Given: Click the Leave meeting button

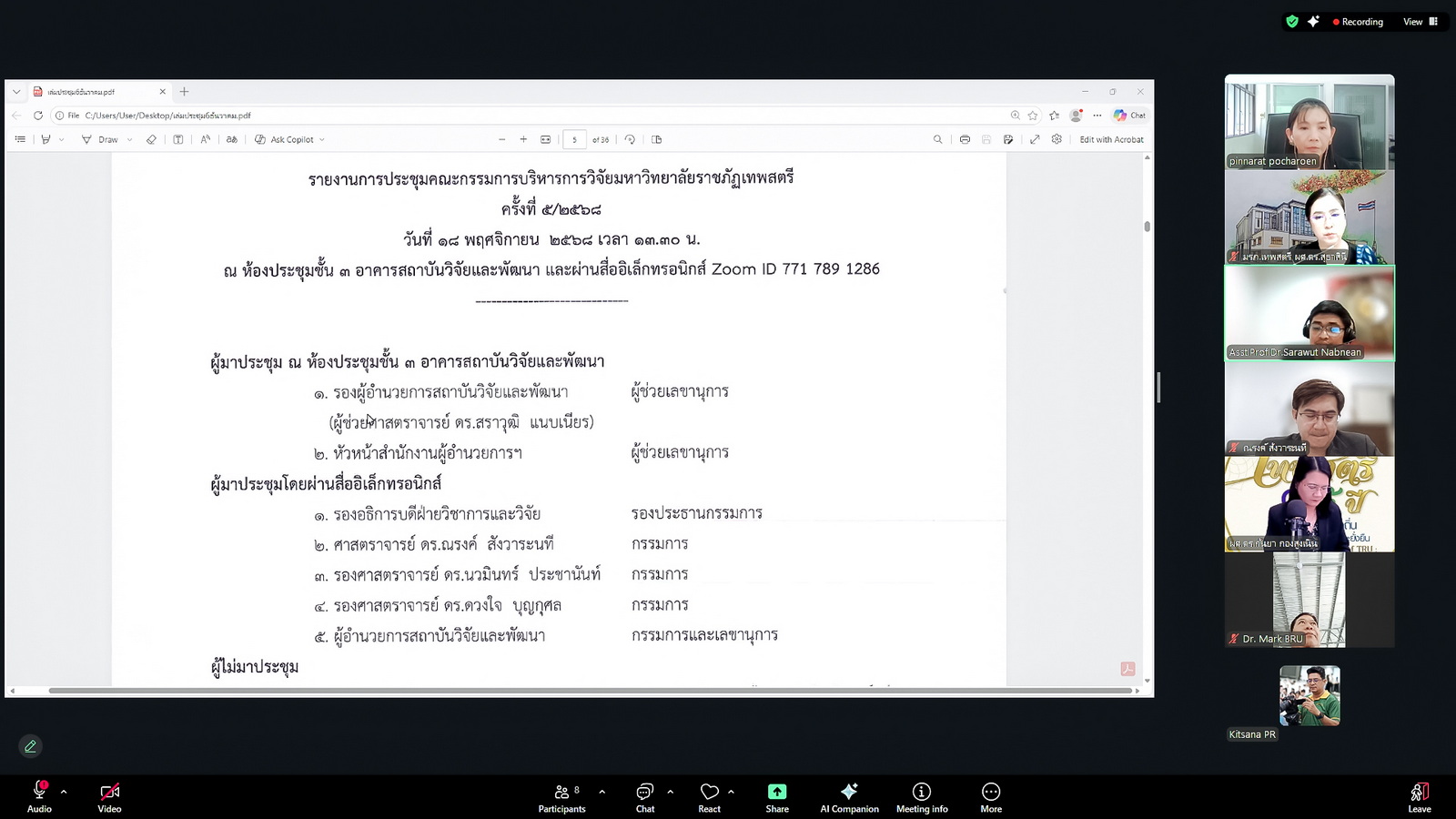Looking at the screenshot, I should tap(1419, 795).
